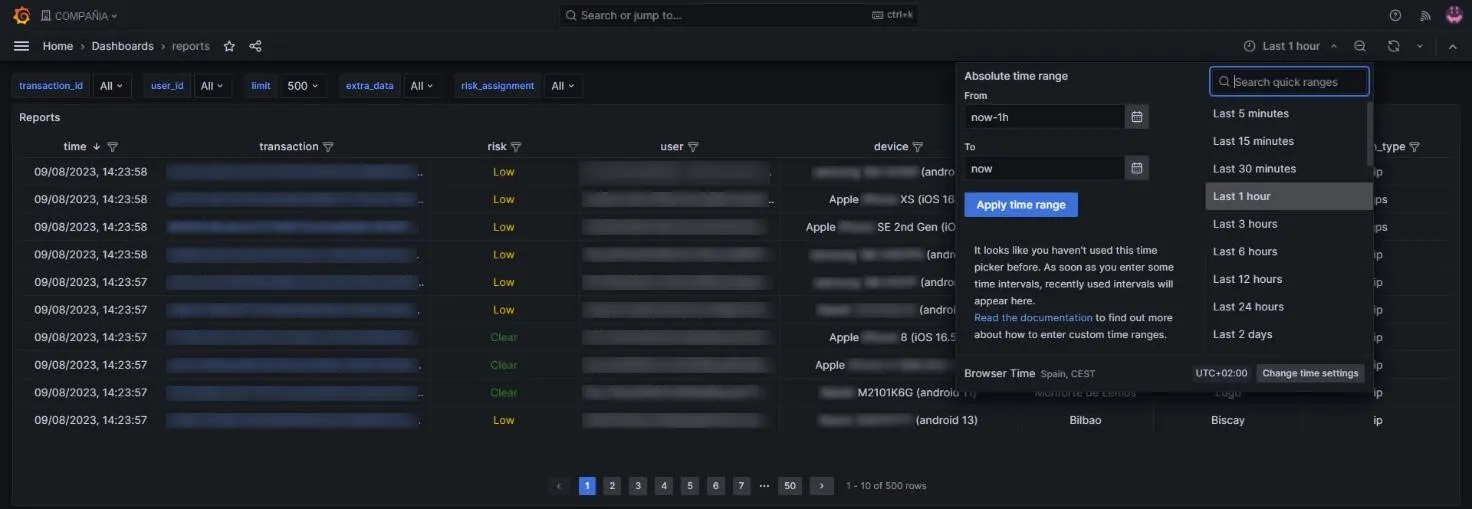Refresh the dashboard
Viewport: 1472px width, 509px height.
1393,46
